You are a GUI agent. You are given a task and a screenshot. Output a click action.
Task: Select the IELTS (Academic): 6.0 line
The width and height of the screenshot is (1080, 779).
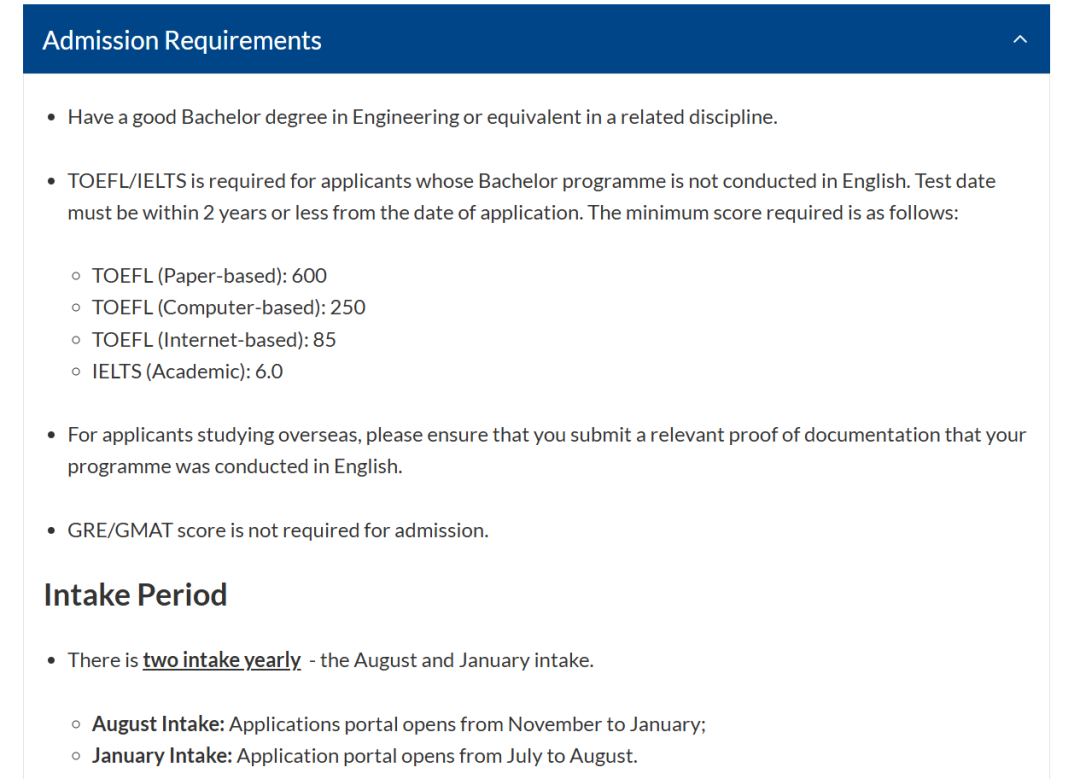coord(187,371)
